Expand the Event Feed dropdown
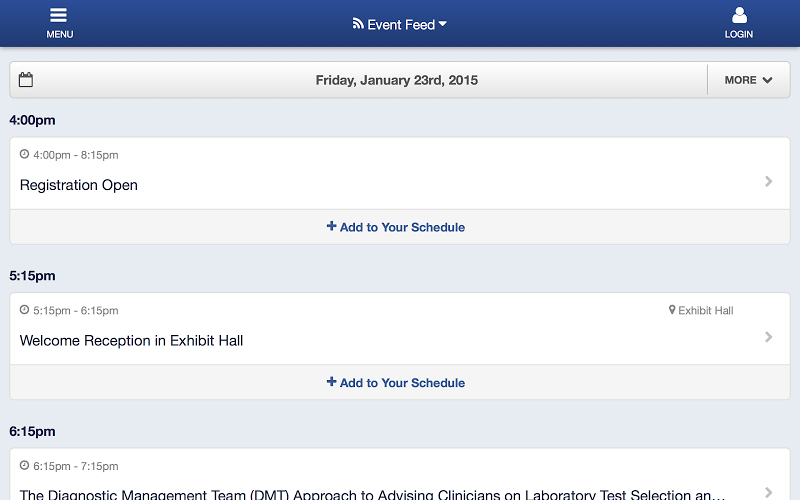Viewport: 800px width, 500px height. 399,24
